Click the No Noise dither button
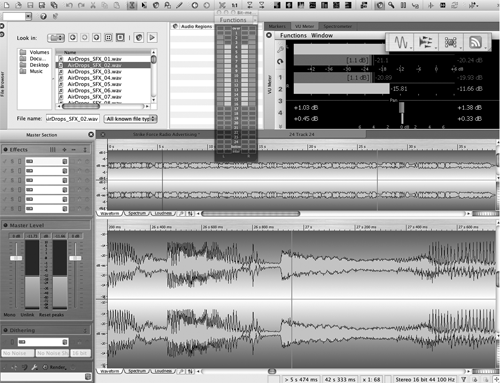 [17, 353]
